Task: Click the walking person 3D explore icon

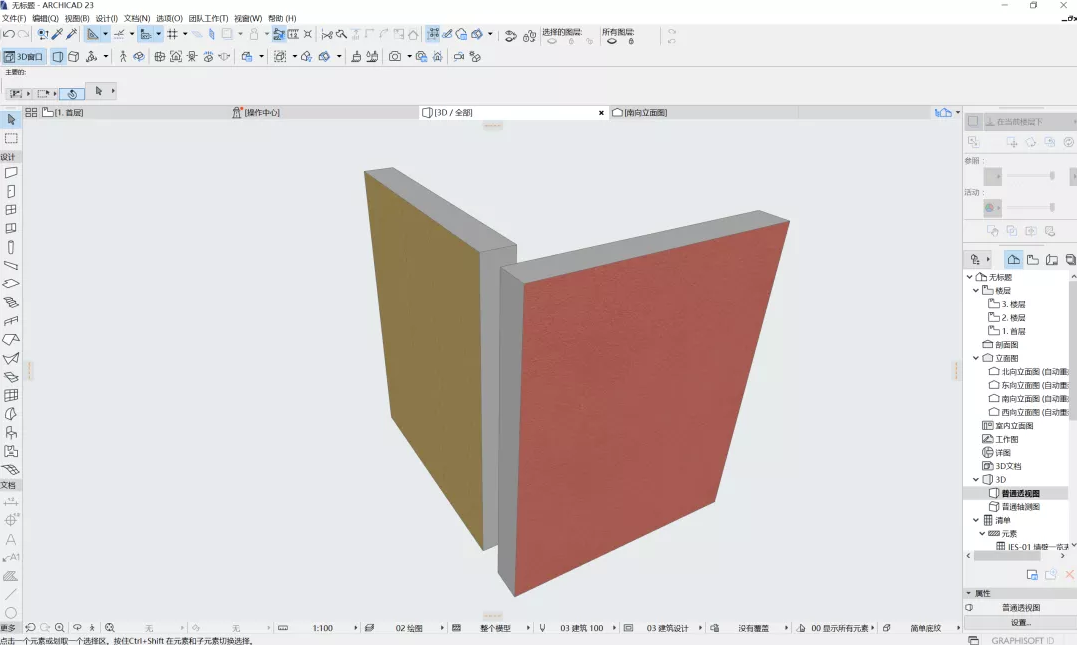Action: [123, 56]
